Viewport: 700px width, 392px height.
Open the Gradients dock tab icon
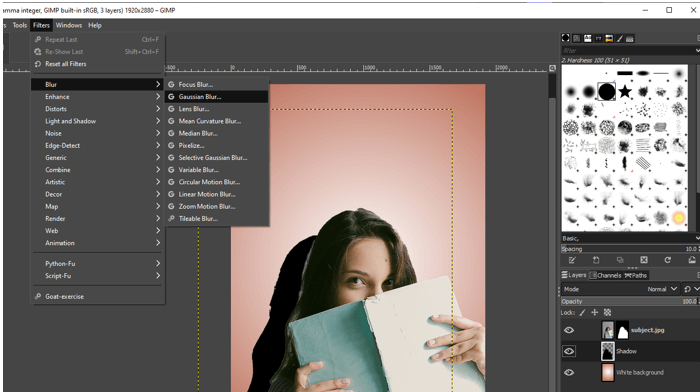609,38
